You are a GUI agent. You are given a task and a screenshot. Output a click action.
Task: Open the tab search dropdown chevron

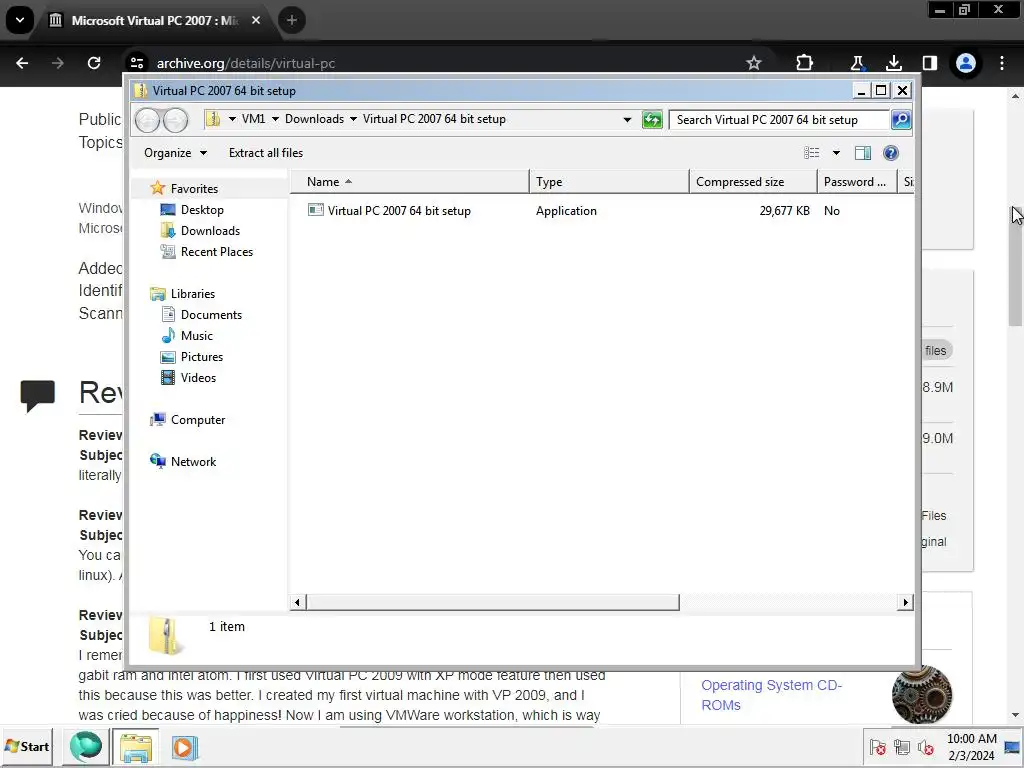pos(20,20)
